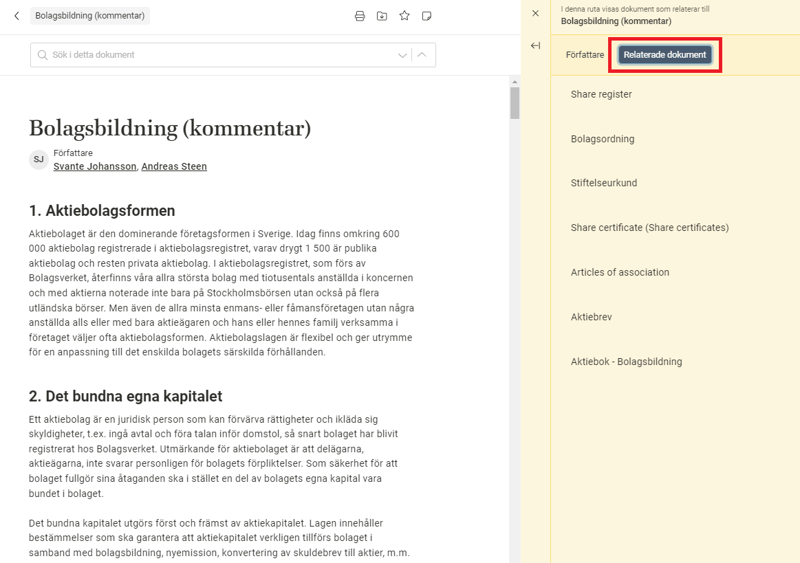Click the document's vertical scrollbar thumb
The width and height of the screenshot is (800, 563).
click(x=515, y=103)
